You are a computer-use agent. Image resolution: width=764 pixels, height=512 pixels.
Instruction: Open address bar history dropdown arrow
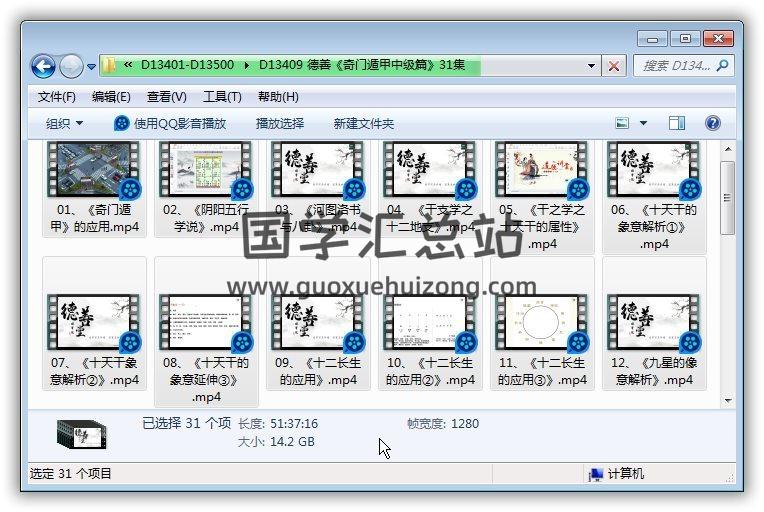click(591, 66)
